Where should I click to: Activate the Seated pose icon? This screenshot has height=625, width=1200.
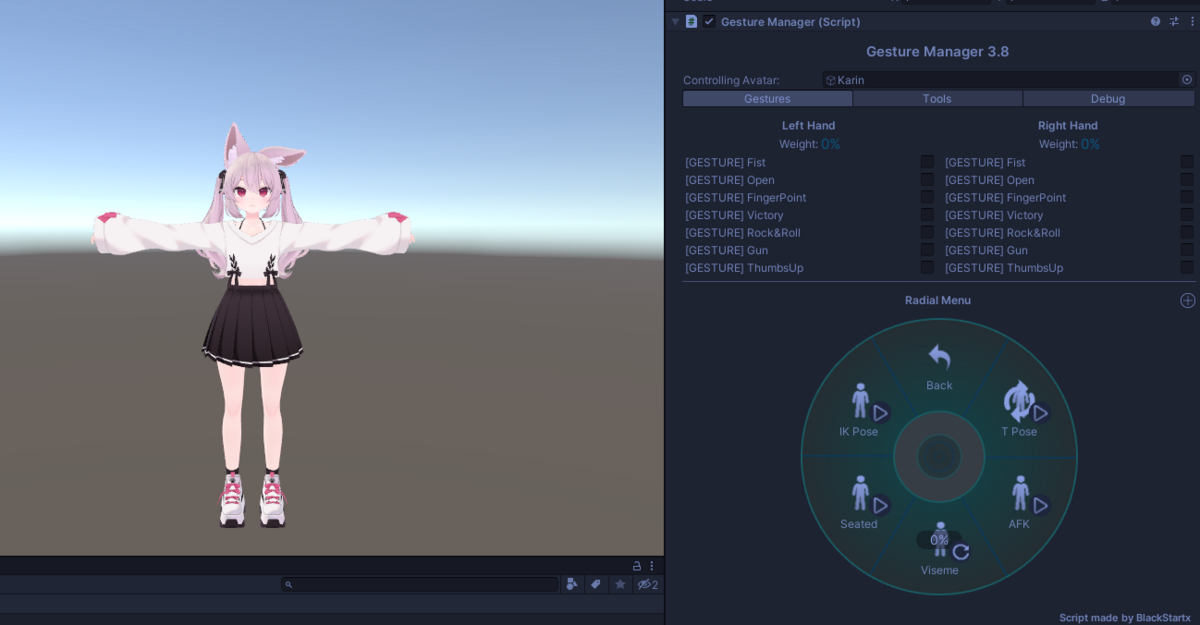[x=858, y=495]
